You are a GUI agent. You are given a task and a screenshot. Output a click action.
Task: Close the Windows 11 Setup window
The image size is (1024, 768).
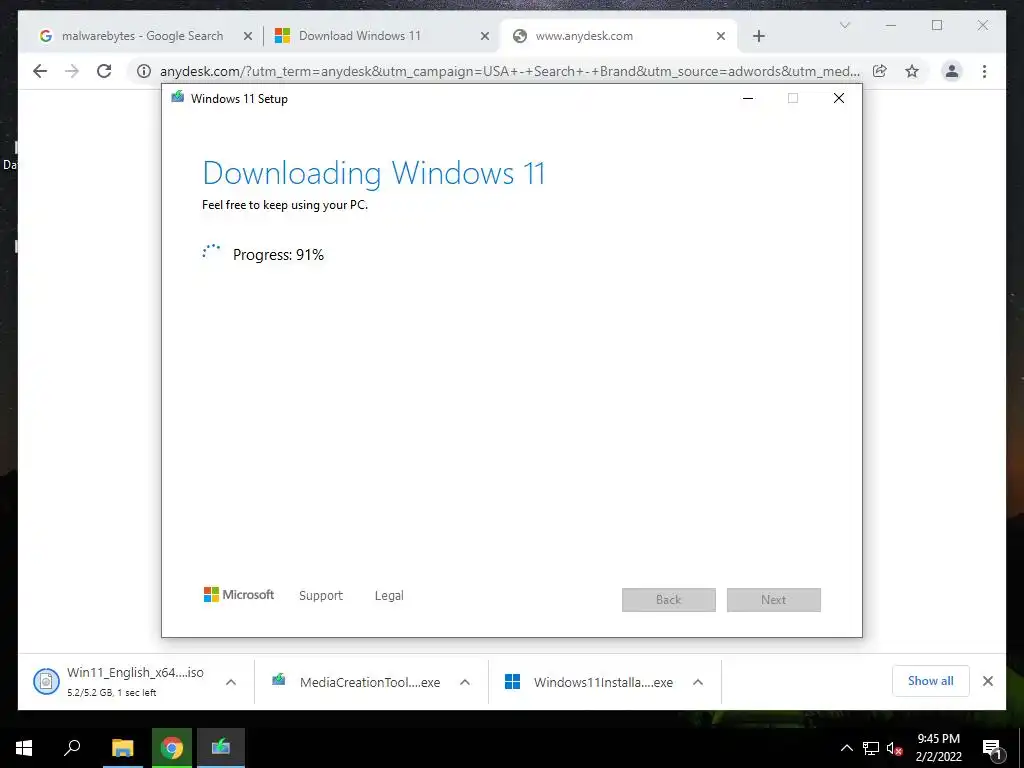pos(839,98)
